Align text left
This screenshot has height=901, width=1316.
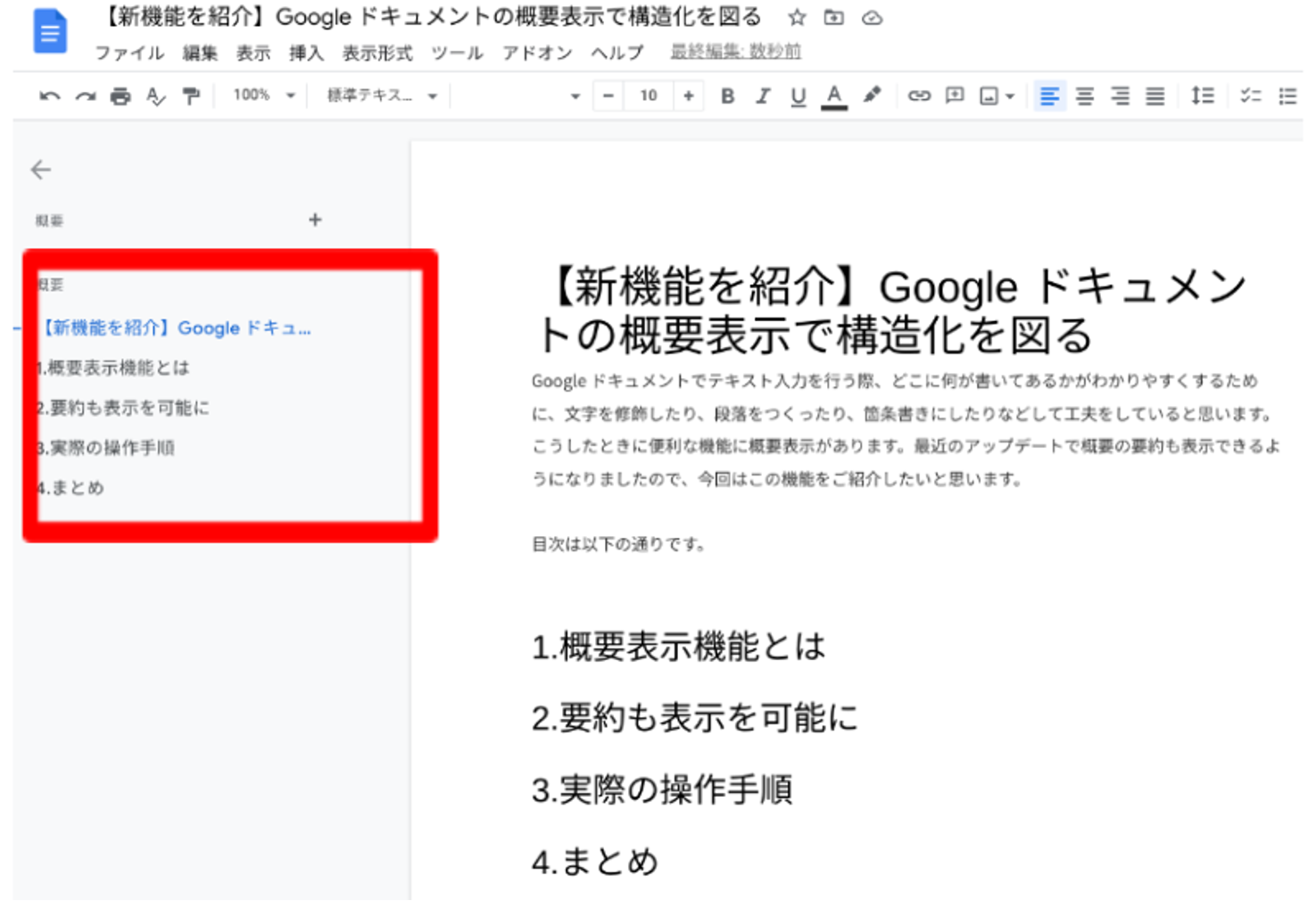(1049, 95)
